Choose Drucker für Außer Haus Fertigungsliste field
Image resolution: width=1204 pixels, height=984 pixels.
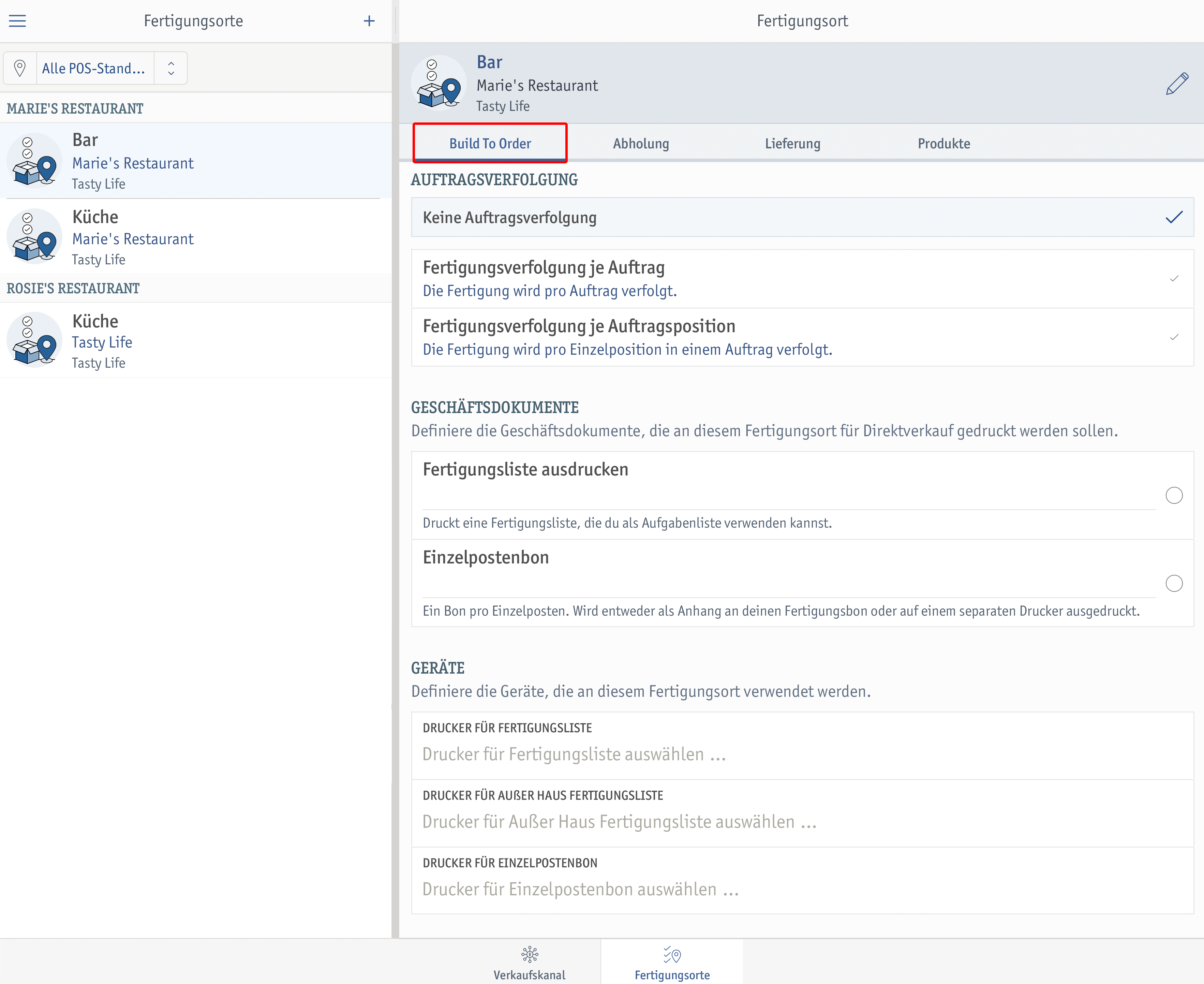[802, 813]
